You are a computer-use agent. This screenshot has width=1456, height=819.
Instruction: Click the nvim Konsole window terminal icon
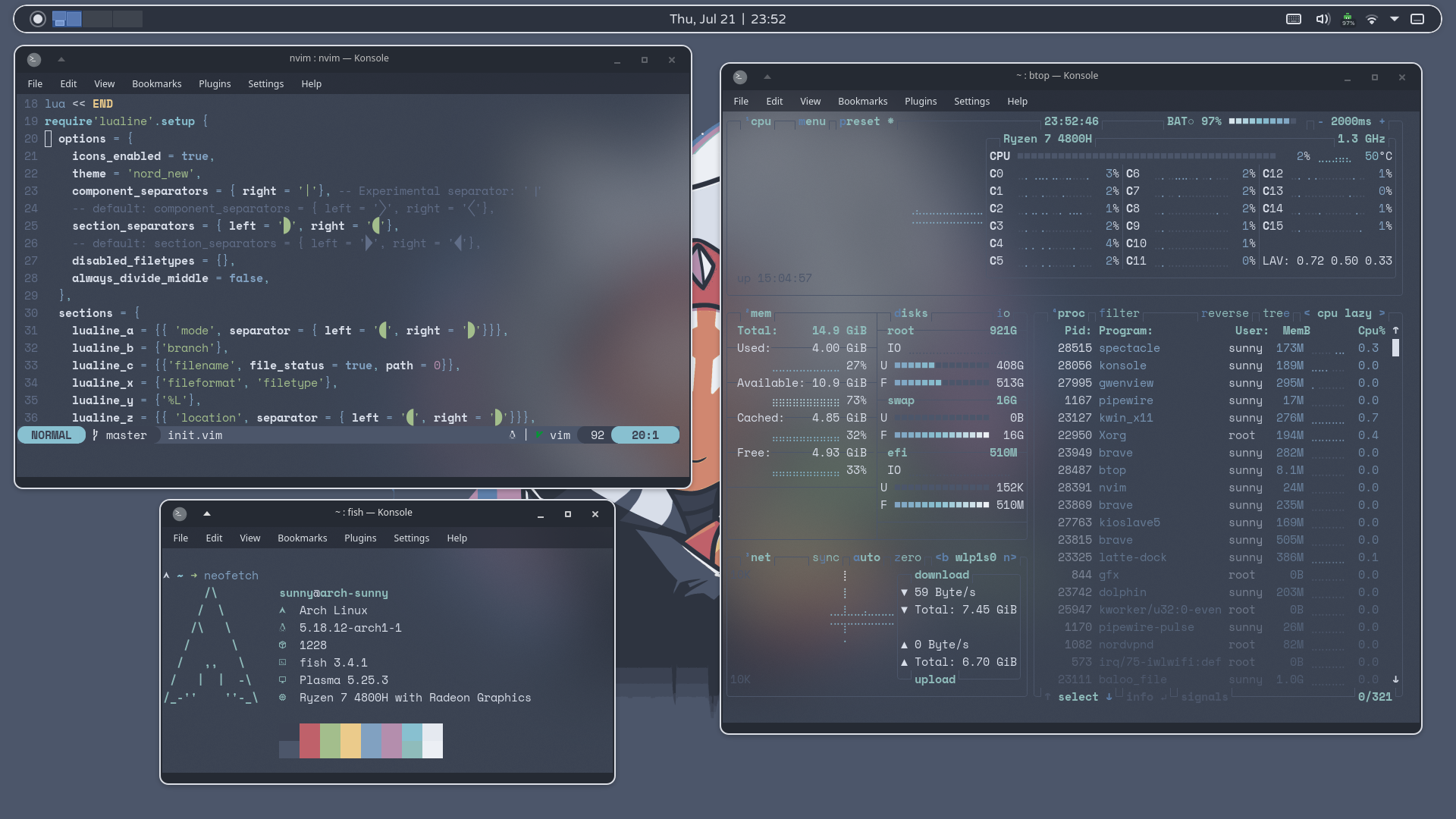pyautogui.click(x=33, y=59)
